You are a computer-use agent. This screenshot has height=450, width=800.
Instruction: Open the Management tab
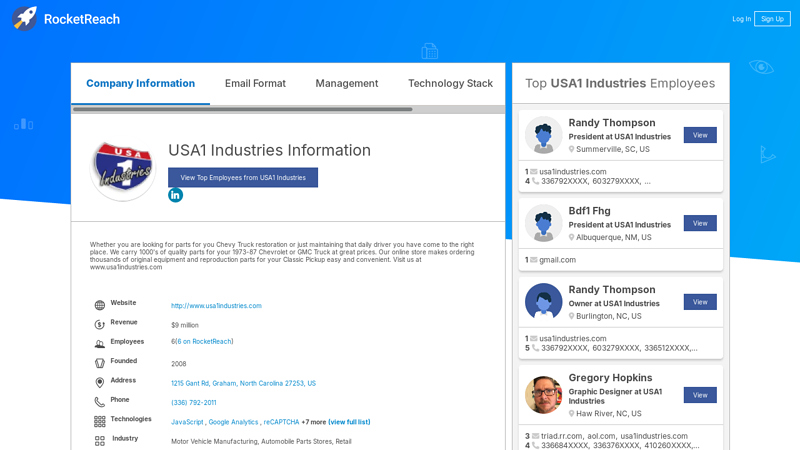(346, 83)
